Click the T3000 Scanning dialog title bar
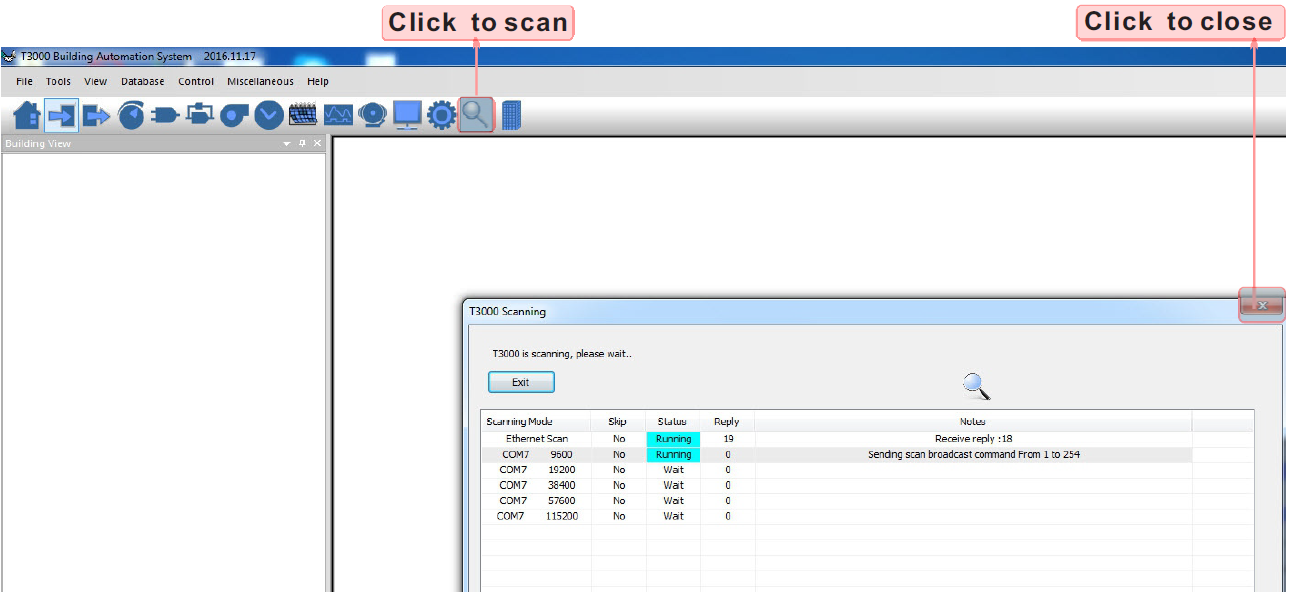Screen dimensions: 1301x598 click(850, 311)
